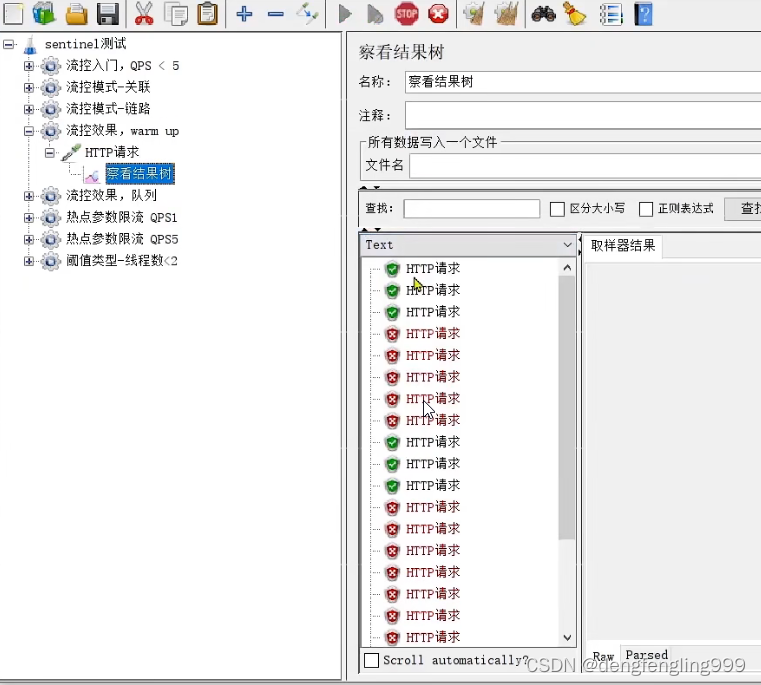
Task: Click the Toggle enable/disable icon
Action: [x=308, y=14]
